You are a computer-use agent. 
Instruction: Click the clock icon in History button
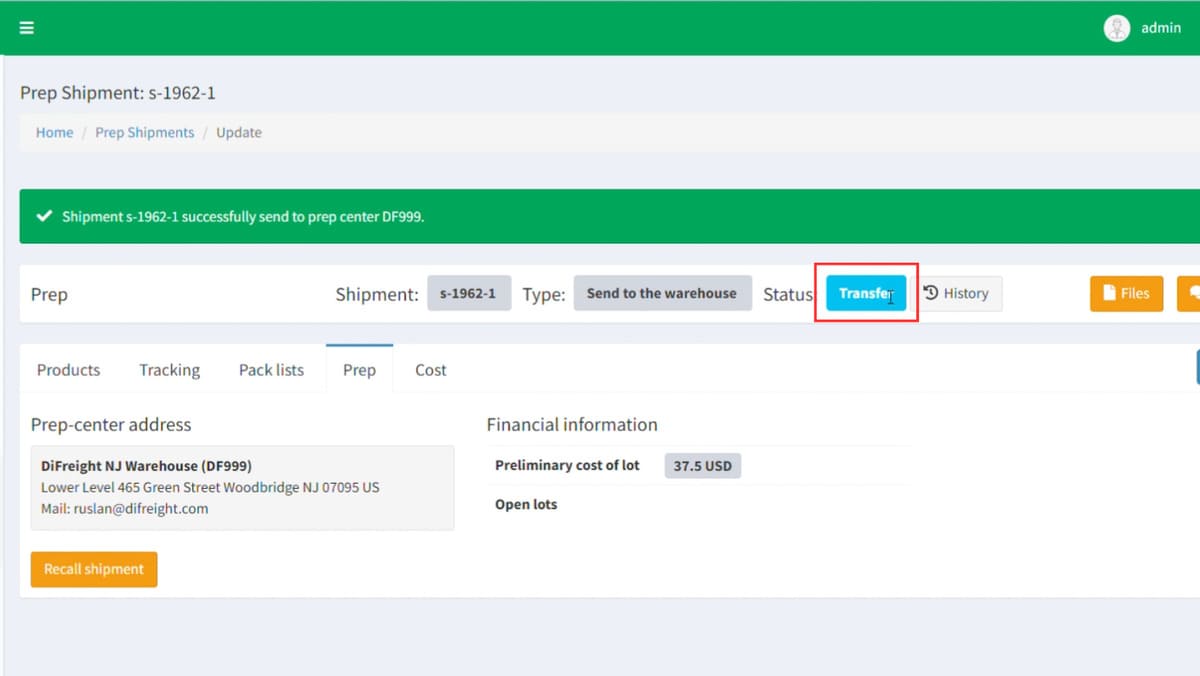931,293
